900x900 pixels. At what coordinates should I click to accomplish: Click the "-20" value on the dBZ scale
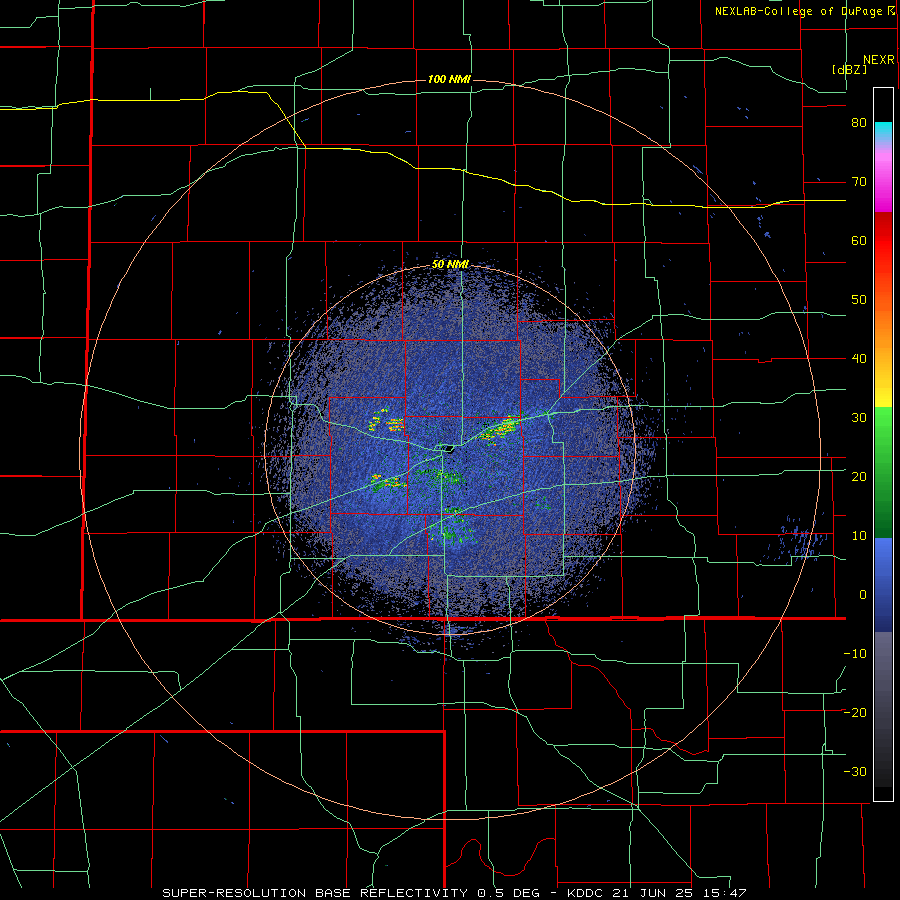855,712
